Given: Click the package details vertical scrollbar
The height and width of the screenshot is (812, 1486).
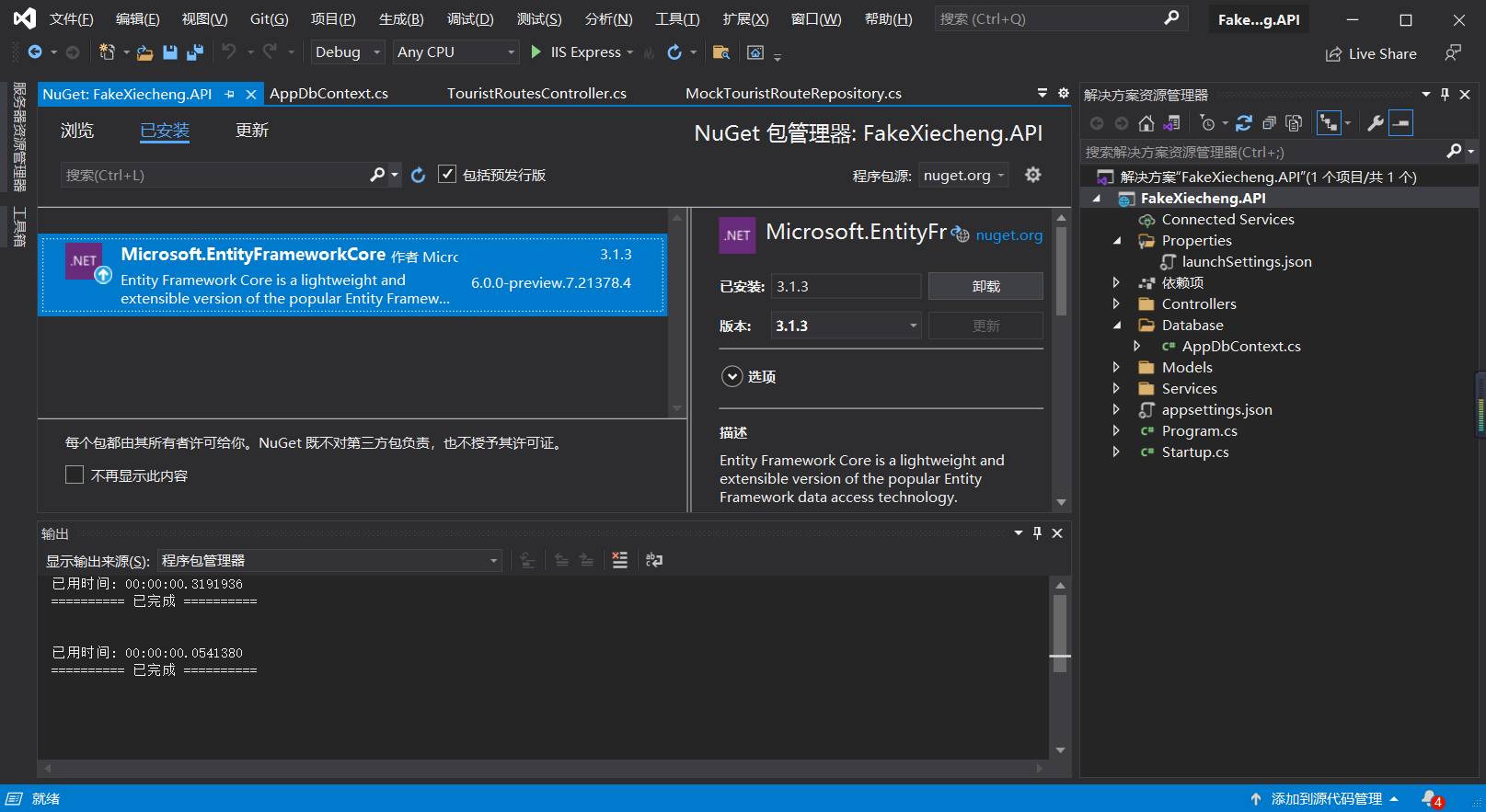Looking at the screenshot, I should (1061, 271).
